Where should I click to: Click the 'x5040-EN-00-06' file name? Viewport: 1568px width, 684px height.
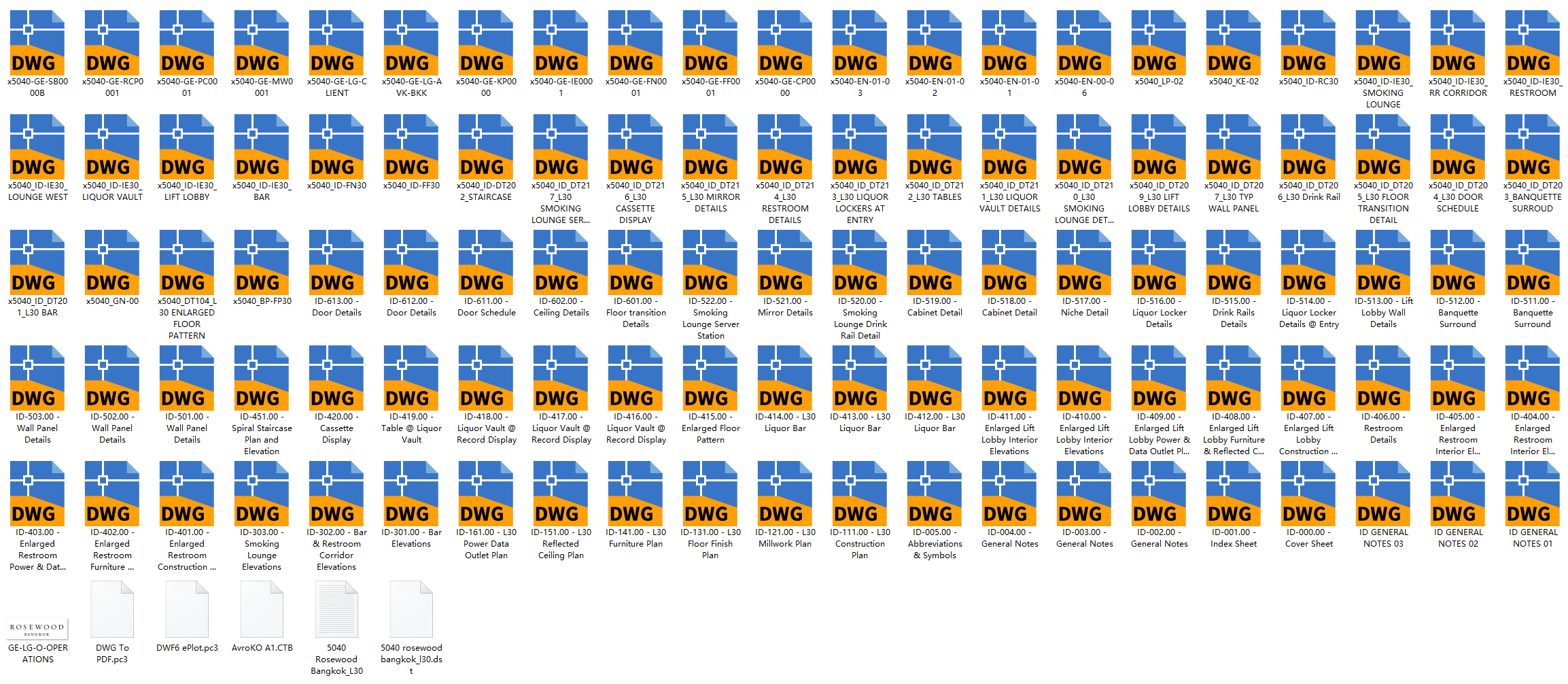click(x=1084, y=87)
